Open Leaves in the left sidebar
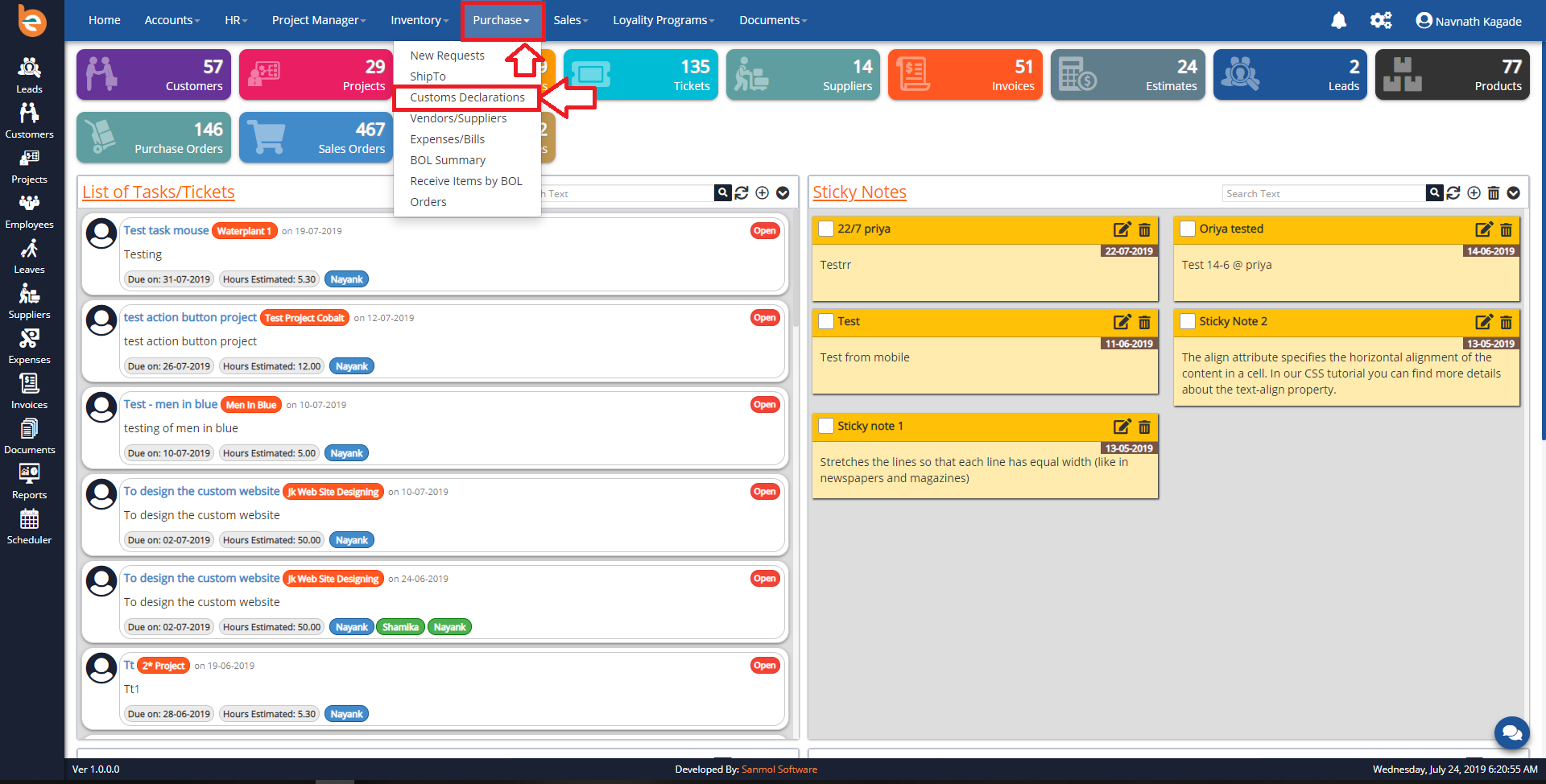Image resolution: width=1546 pixels, height=784 pixels. click(29, 255)
